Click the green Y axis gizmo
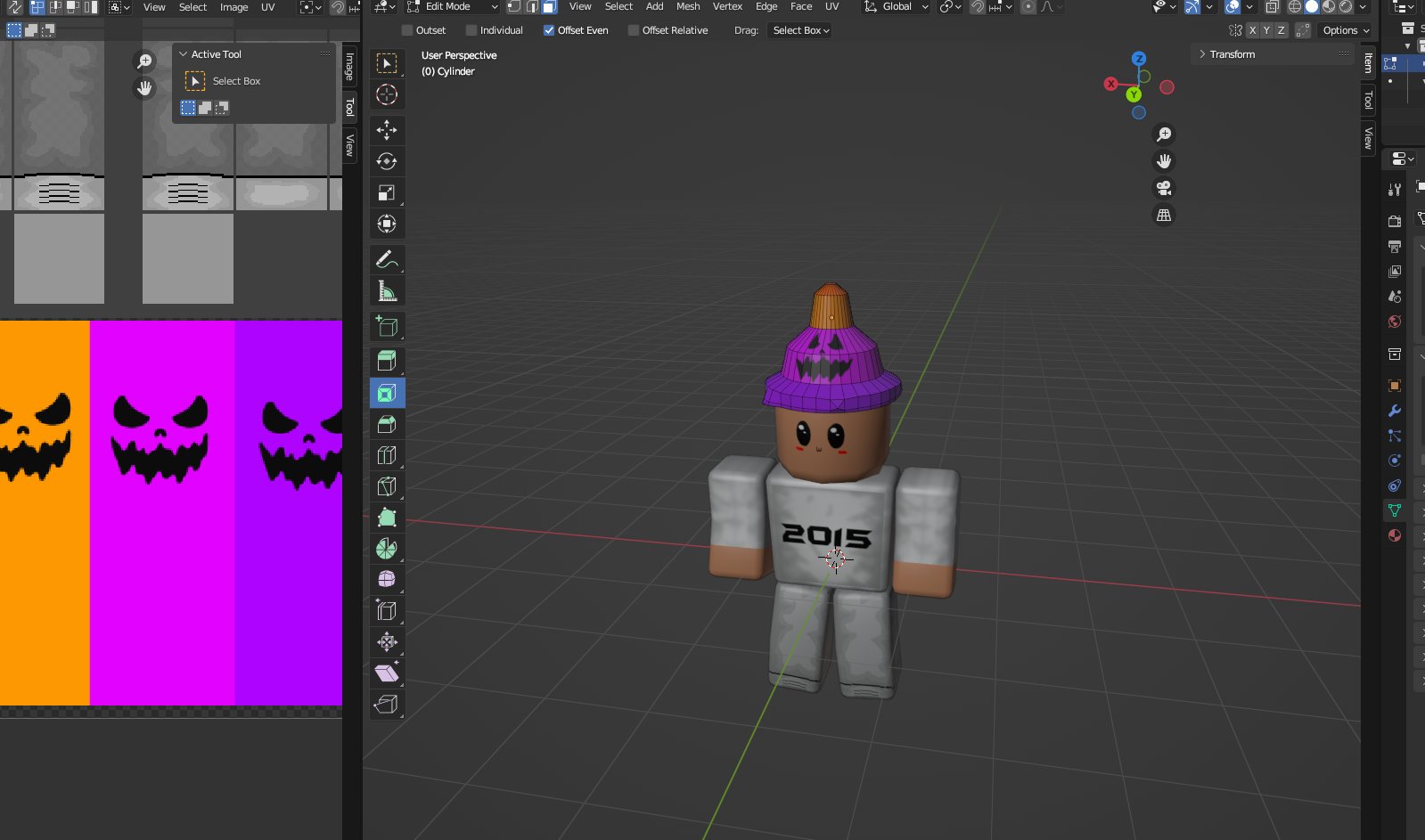The width and height of the screenshot is (1425, 840). (1134, 94)
